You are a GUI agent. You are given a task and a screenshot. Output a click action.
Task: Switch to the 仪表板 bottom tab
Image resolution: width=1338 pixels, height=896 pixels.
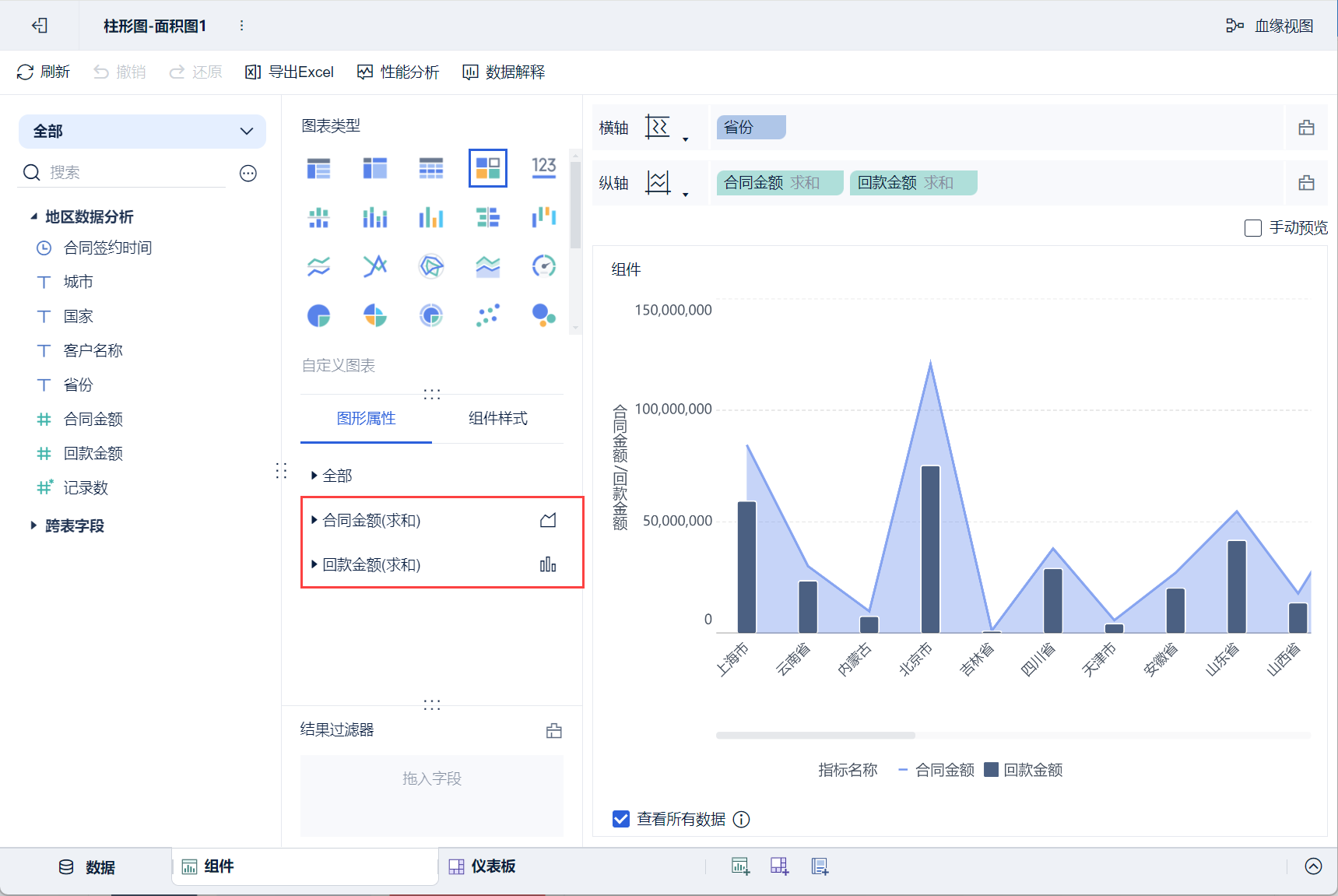[483, 867]
